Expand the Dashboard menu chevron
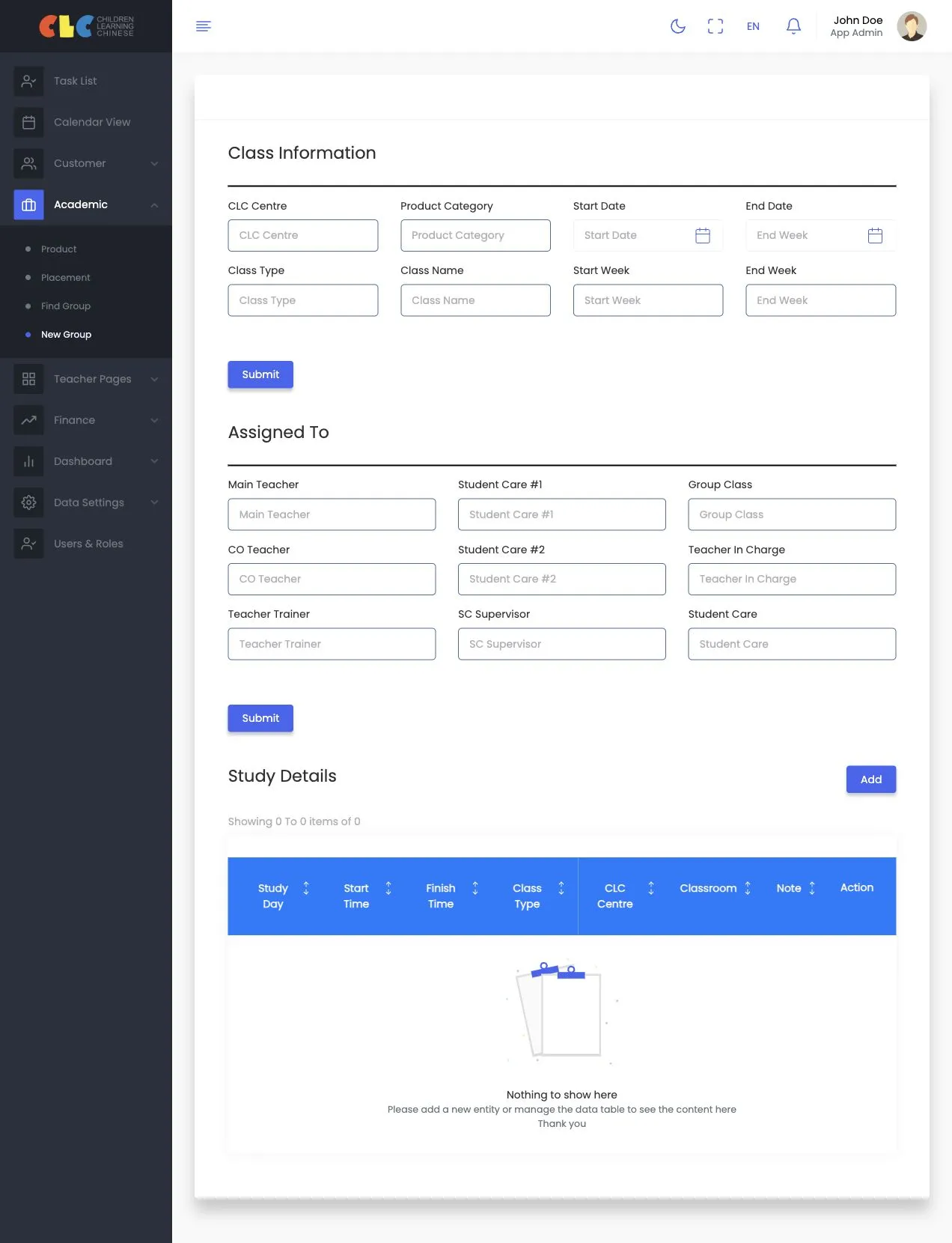This screenshot has width=952, height=1243. (x=154, y=461)
